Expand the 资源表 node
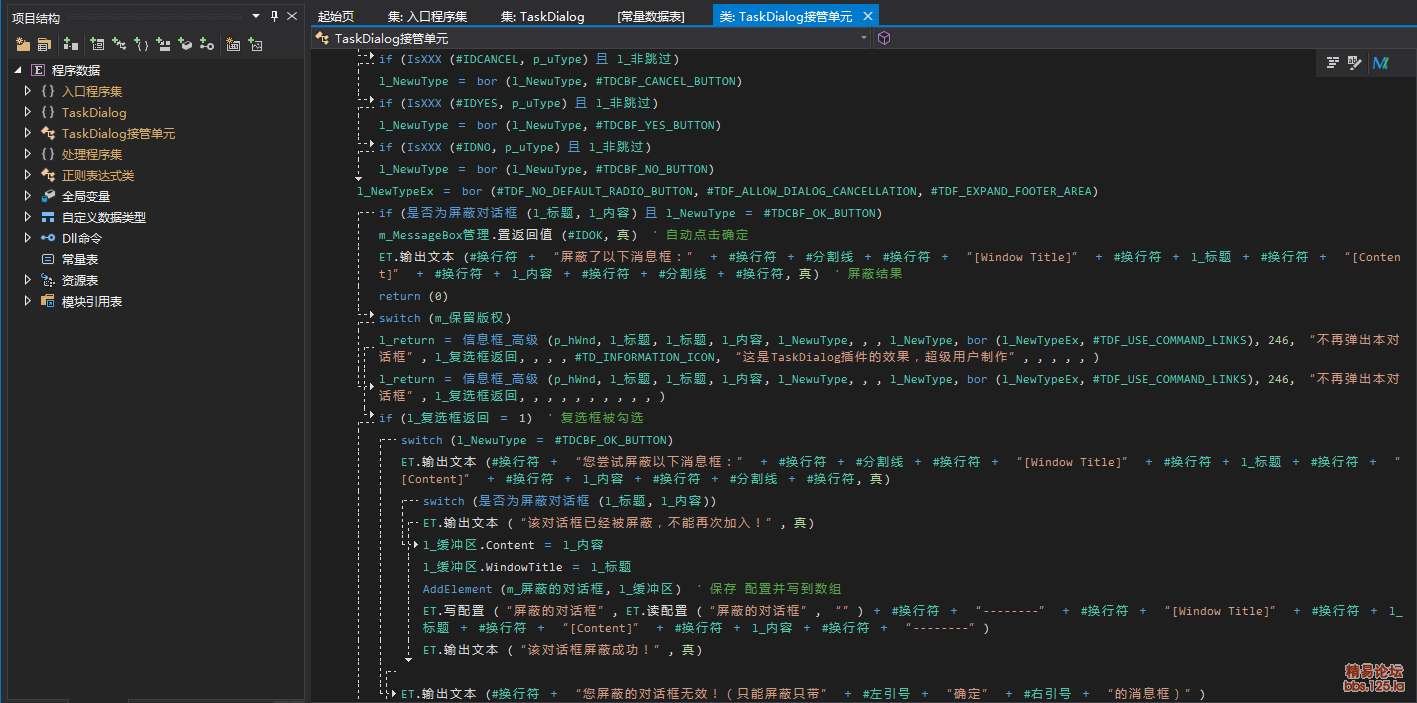This screenshot has width=1417, height=703. pos(28,280)
